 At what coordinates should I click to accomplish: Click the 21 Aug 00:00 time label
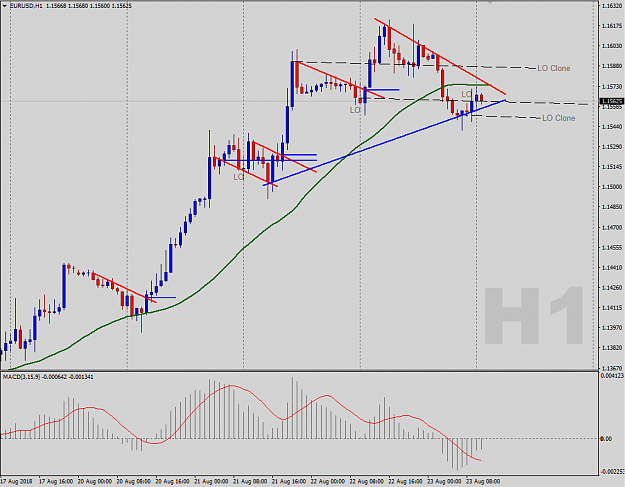coord(211,481)
